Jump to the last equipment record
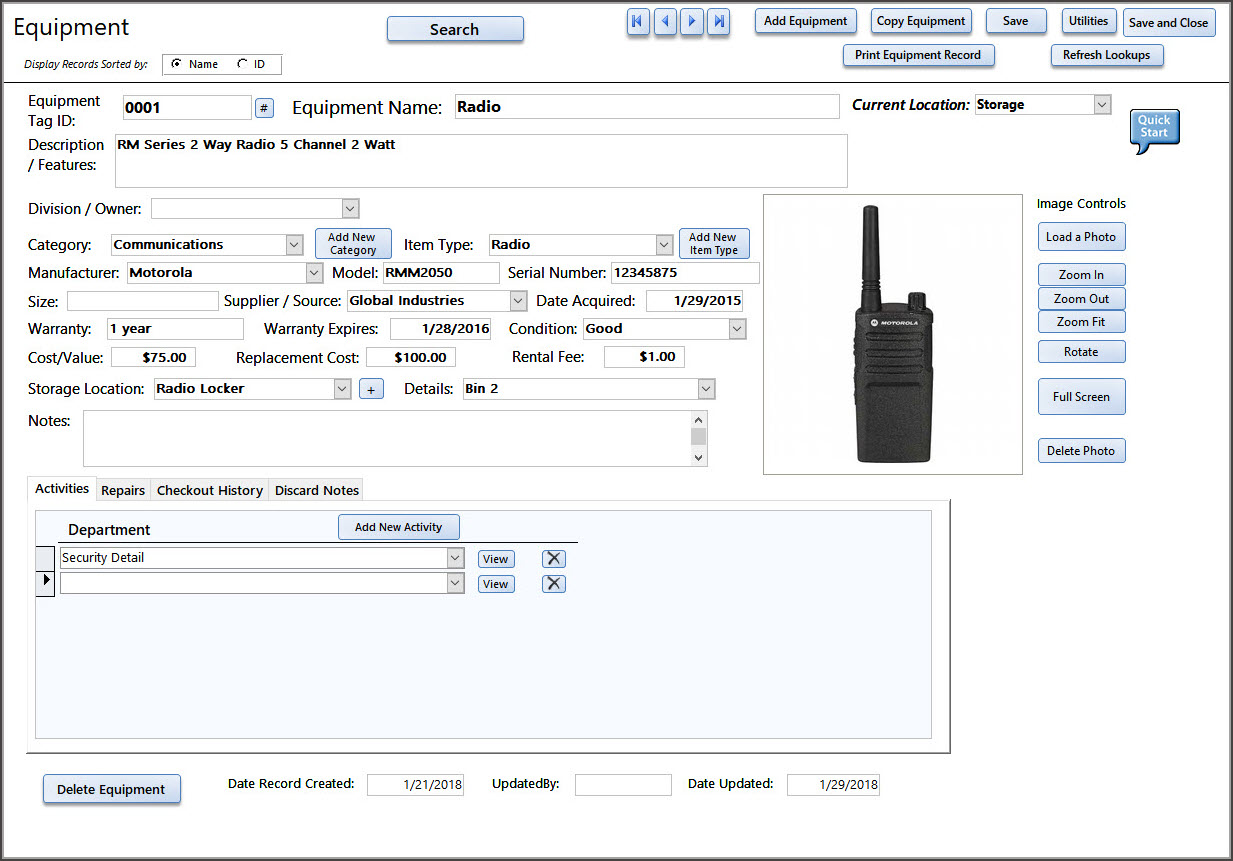This screenshot has width=1233, height=861. pyautogui.click(x=718, y=22)
